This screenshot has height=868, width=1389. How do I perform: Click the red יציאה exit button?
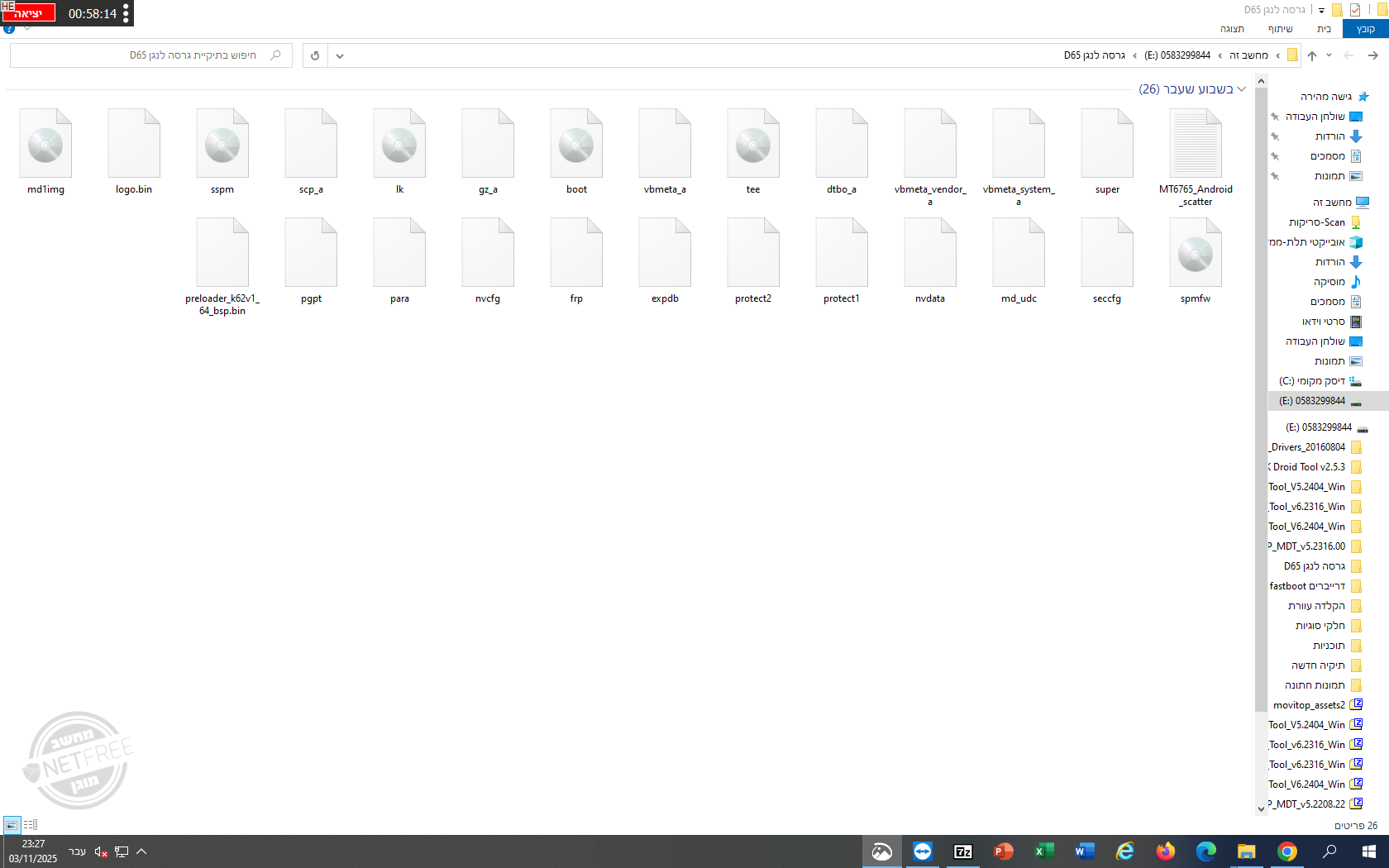tap(31, 12)
